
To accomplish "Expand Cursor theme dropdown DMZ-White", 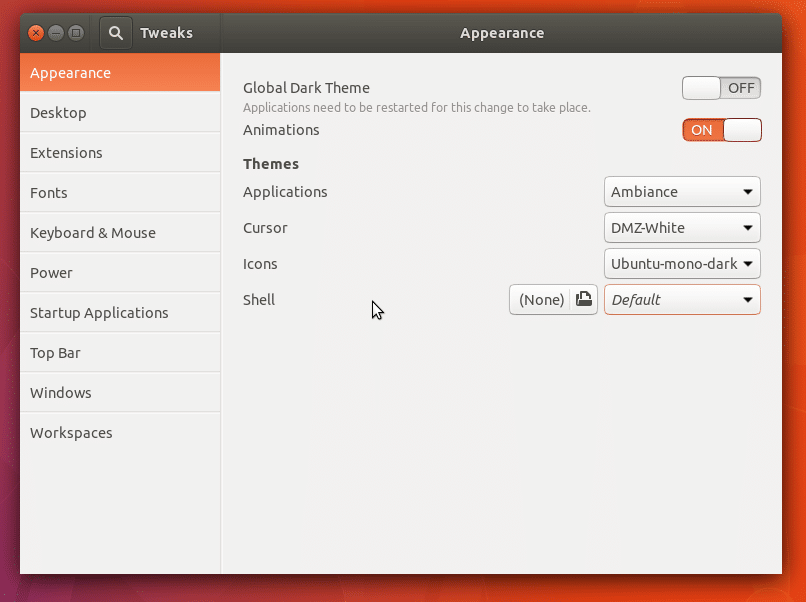I will pos(682,228).
